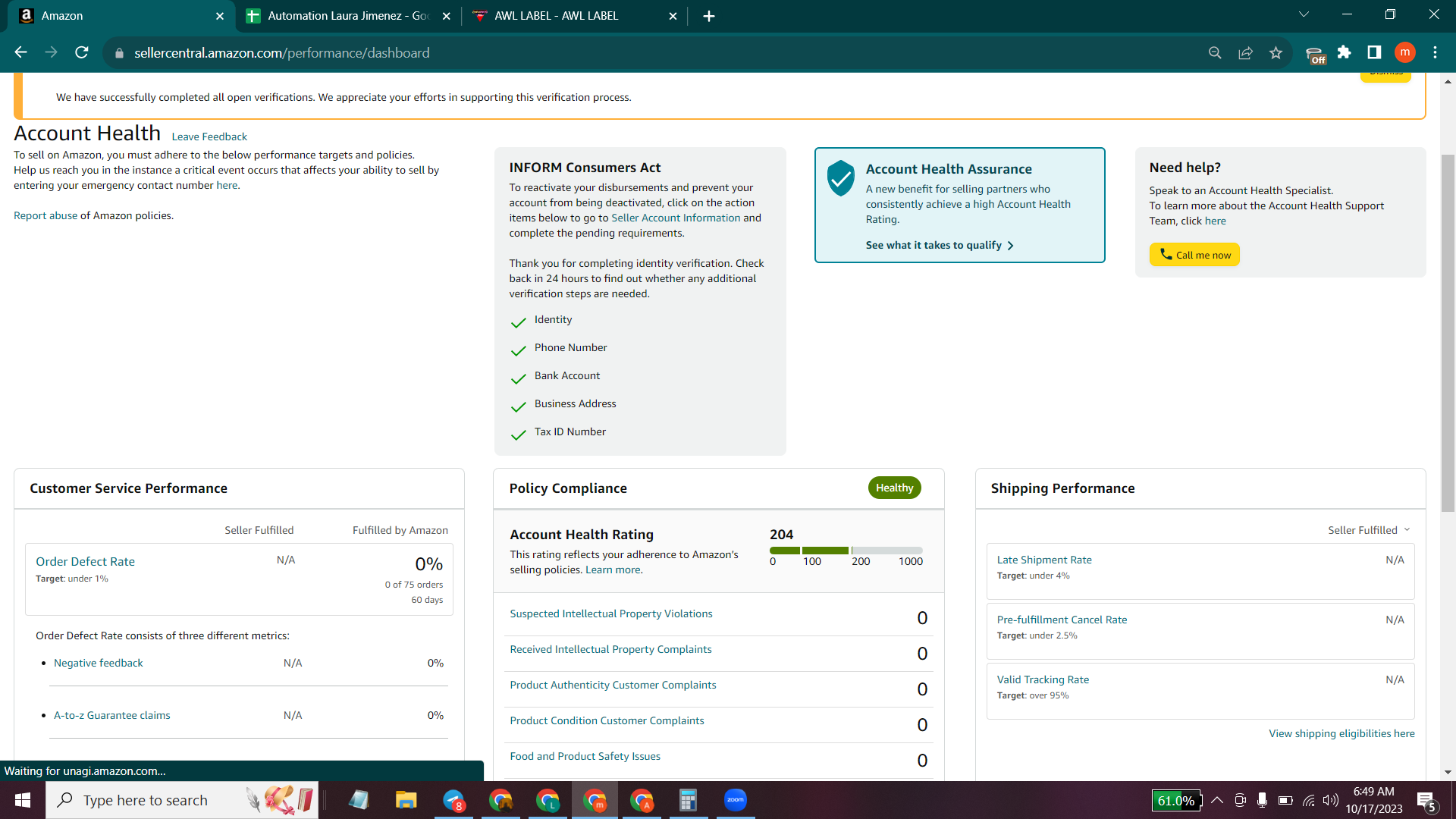Open the Report abuse link
1456x819 pixels.
pyautogui.click(x=45, y=215)
